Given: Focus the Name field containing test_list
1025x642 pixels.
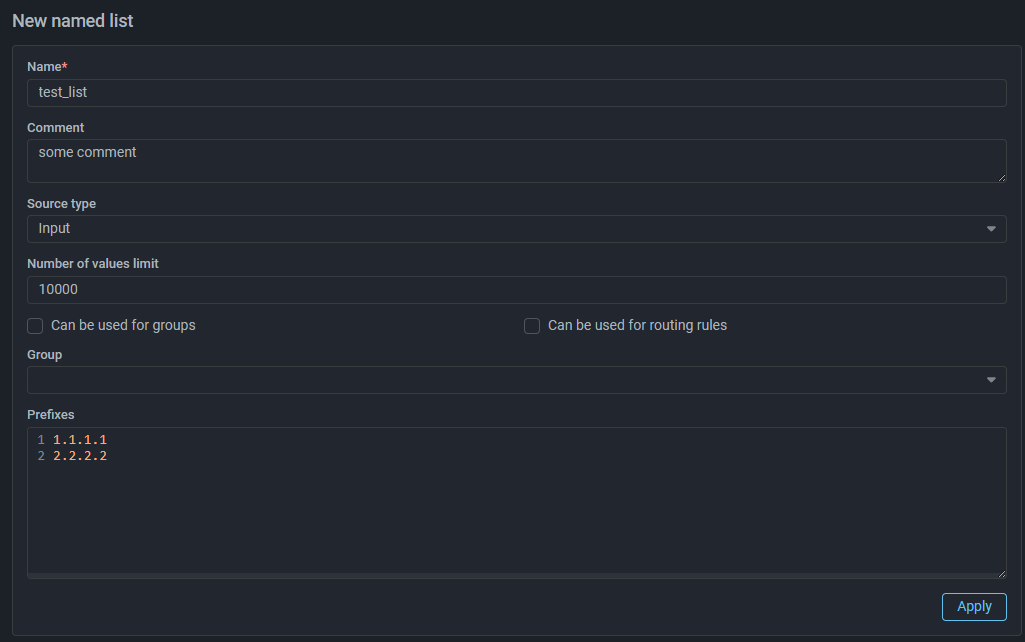Looking at the screenshot, I should point(516,93).
